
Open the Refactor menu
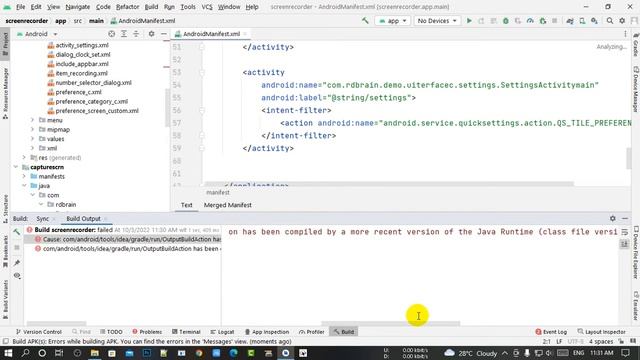(x=127, y=7)
